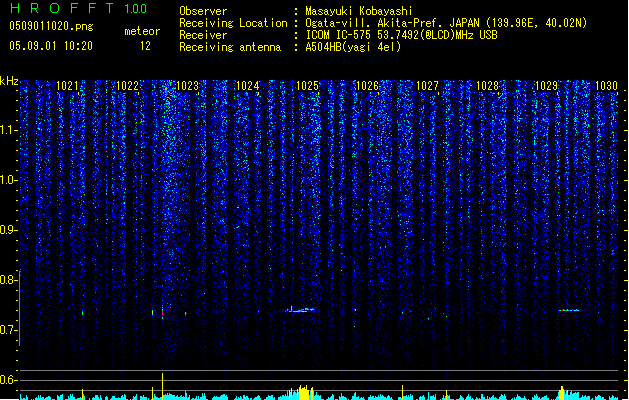Image resolution: width=629 pixels, height=400 pixels.
Task: Click the 1029 time marker
Action: point(546,86)
